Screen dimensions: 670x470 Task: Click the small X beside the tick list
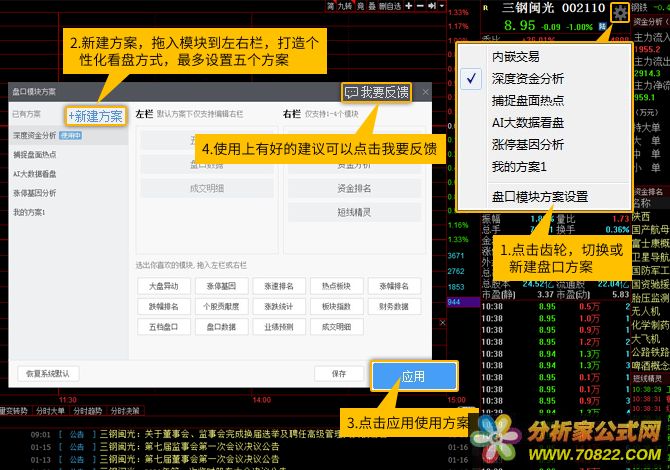point(443,323)
